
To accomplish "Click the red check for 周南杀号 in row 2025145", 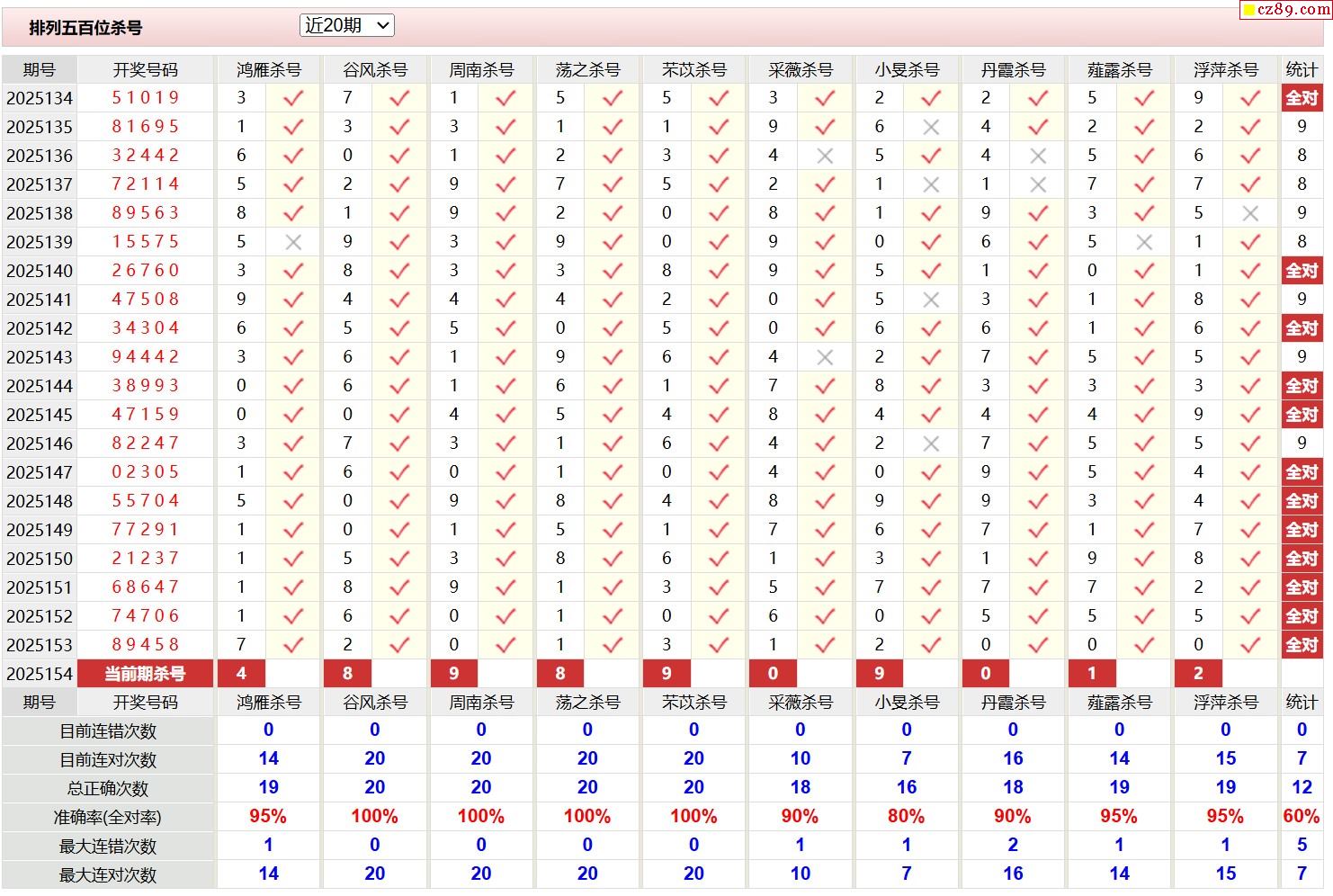I will 505,415.
